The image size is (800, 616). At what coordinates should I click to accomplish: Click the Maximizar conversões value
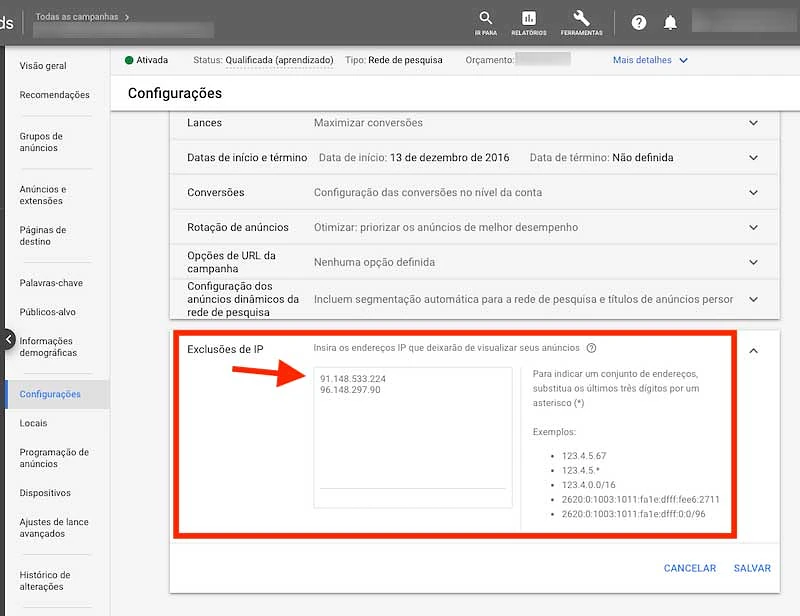tap(368, 123)
